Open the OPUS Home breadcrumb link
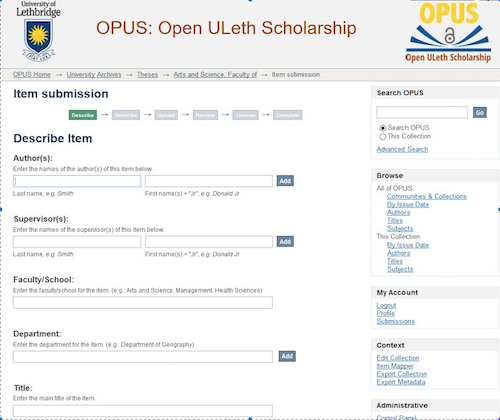 pyautogui.click(x=32, y=74)
